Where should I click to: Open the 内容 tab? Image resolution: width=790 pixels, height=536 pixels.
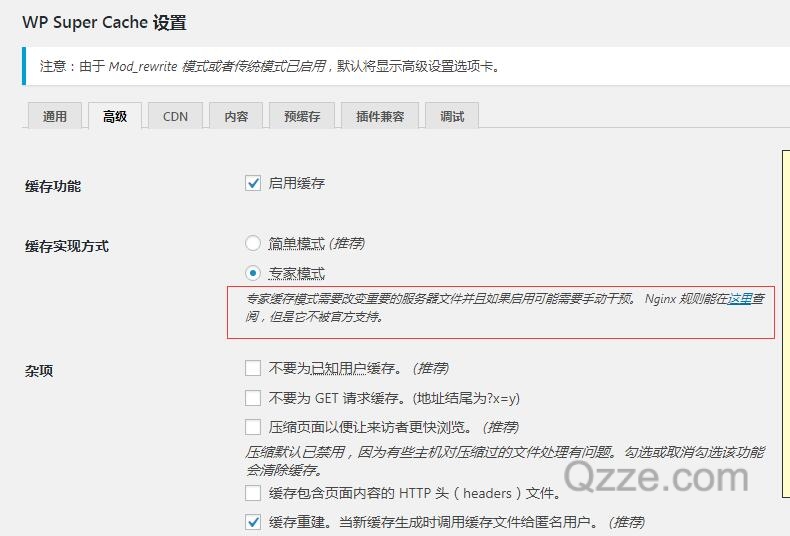(x=236, y=116)
